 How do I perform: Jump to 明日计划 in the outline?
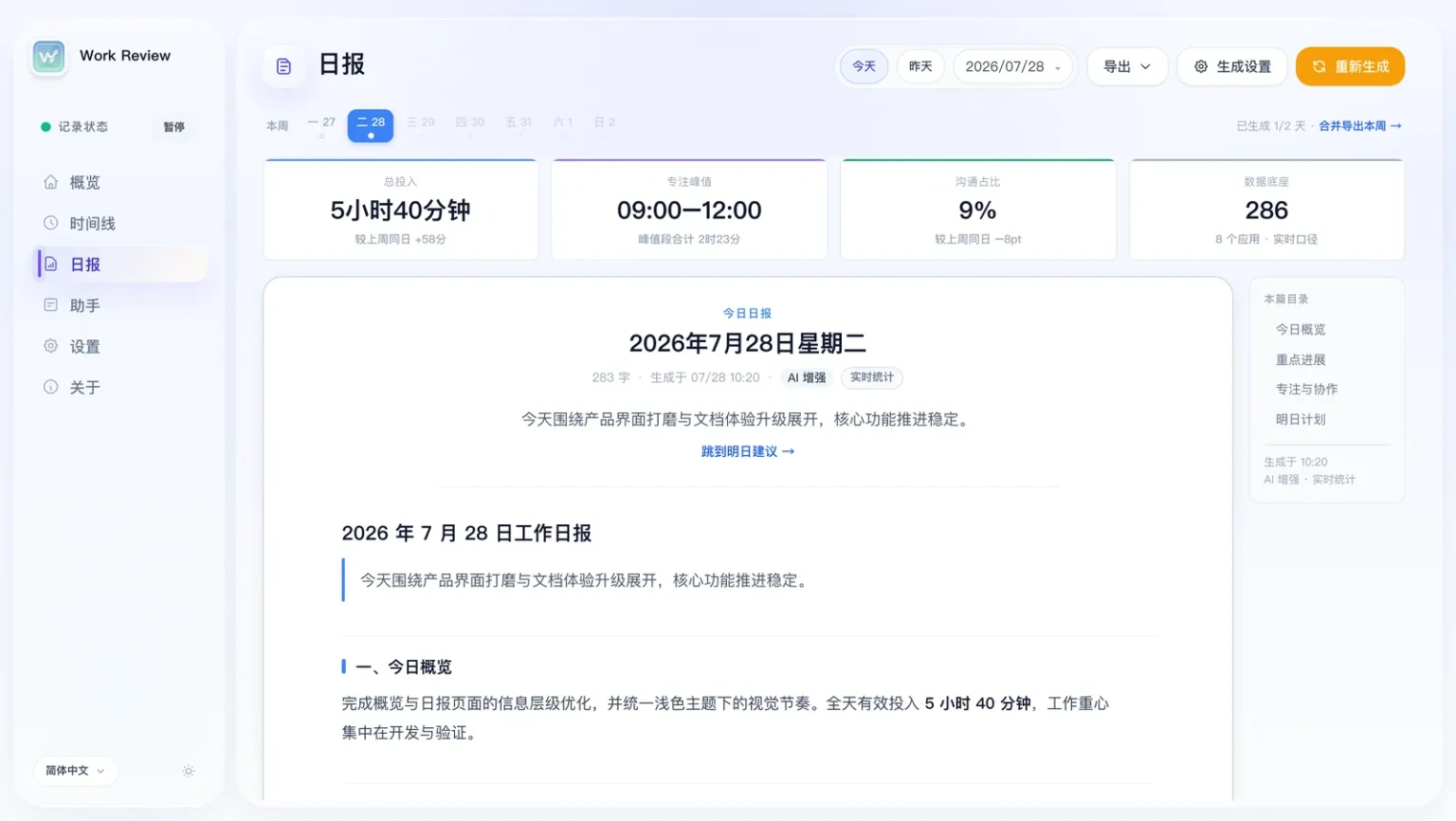coord(1301,419)
